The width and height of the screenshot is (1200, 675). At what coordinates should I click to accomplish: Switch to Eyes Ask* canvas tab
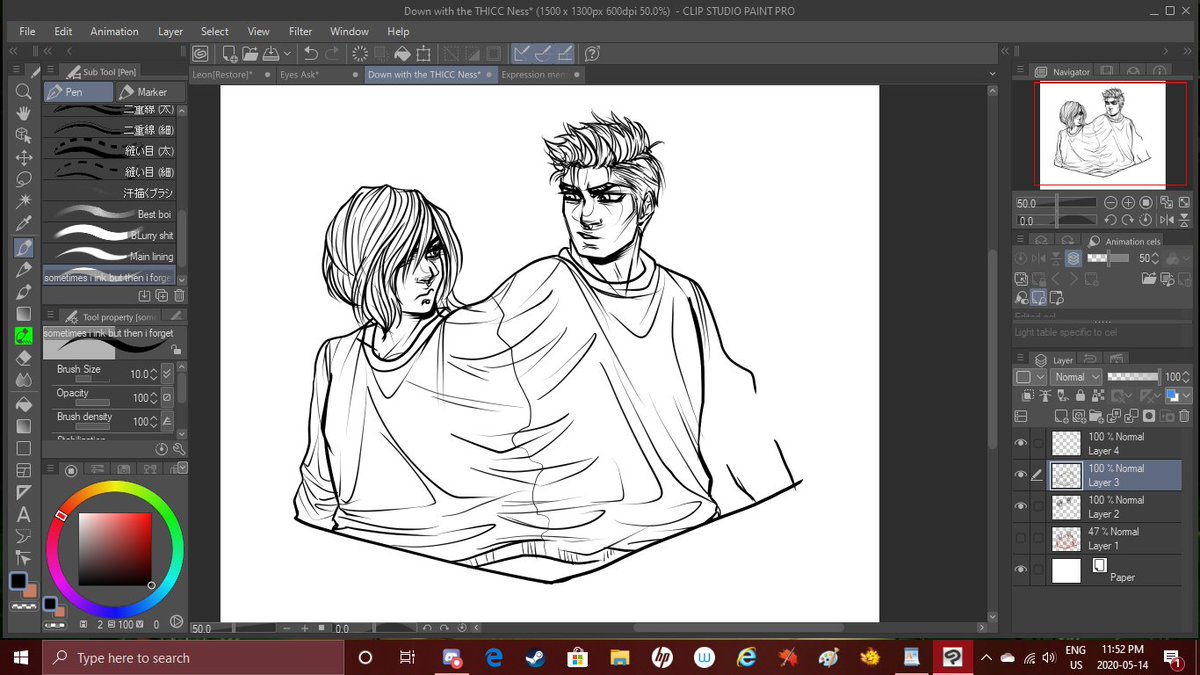pyautogui.click(x=320, y=74)
